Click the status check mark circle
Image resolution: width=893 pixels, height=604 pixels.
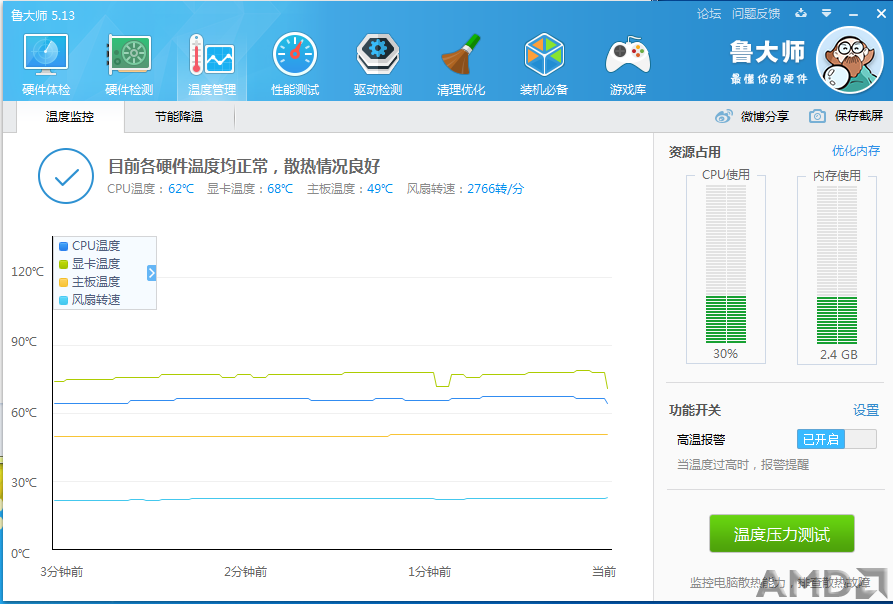(66, 176)
